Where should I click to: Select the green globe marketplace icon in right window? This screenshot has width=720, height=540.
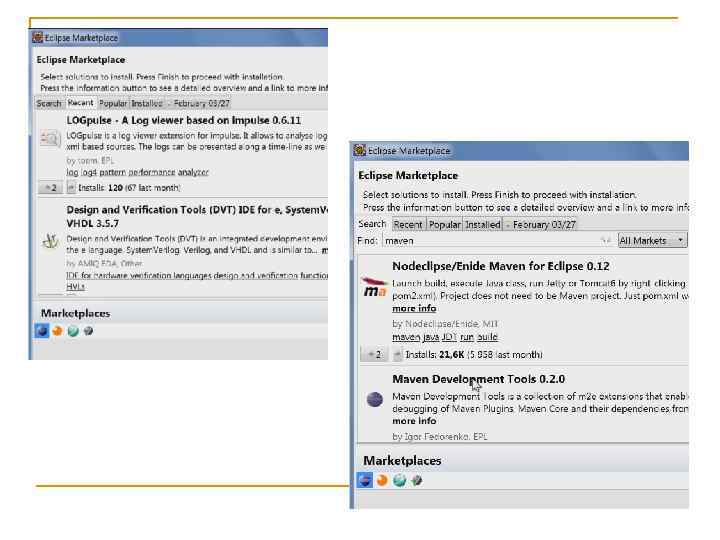399,480
